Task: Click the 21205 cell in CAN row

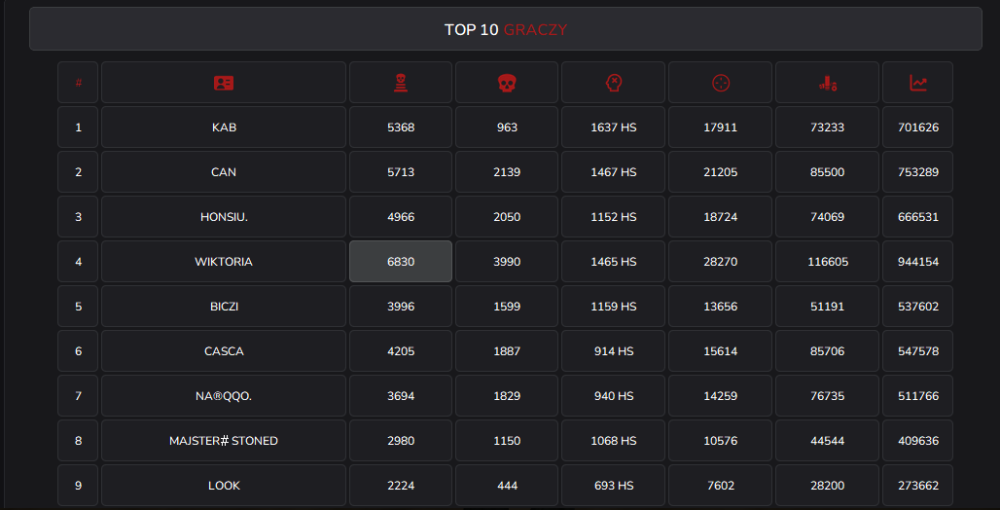Action: coord(720,172)
